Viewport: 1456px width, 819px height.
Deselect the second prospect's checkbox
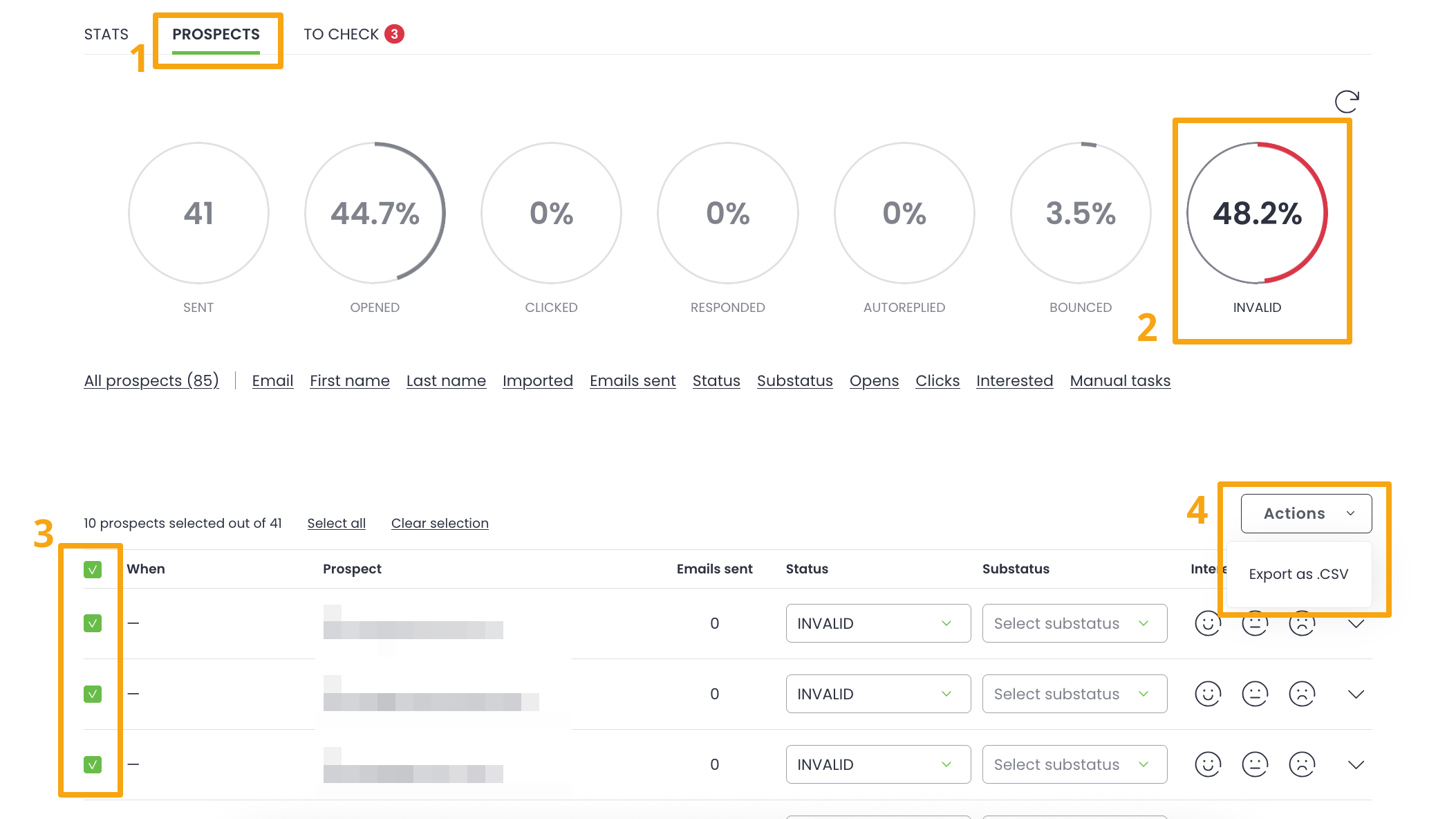[93, 694]
